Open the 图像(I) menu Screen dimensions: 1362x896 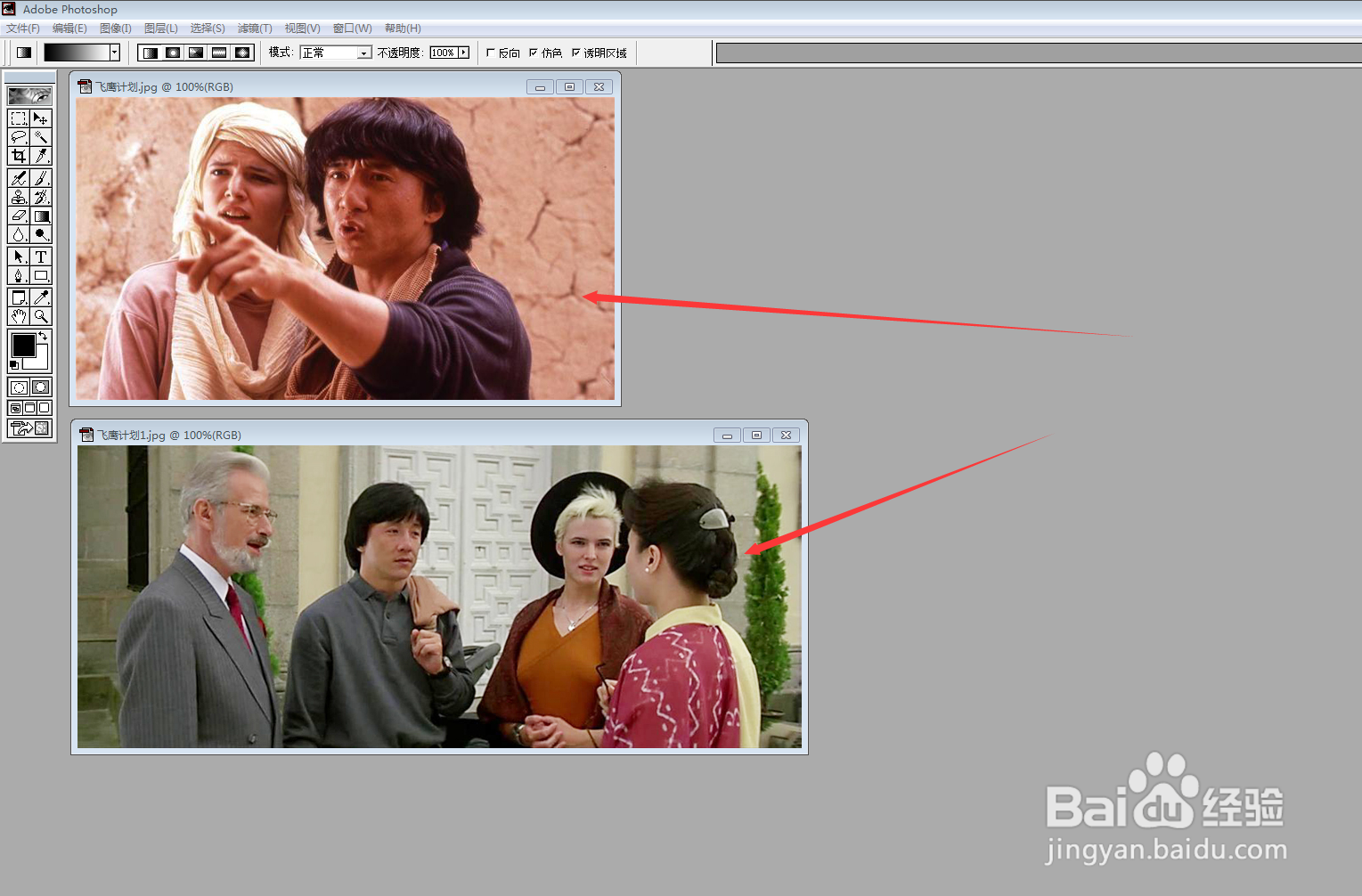(x=115, y=29)
